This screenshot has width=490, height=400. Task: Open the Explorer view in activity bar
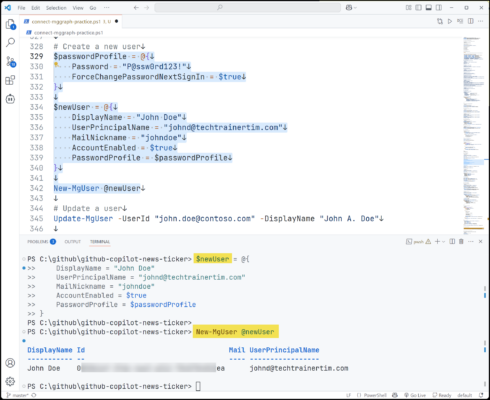(x=10, y=24)
